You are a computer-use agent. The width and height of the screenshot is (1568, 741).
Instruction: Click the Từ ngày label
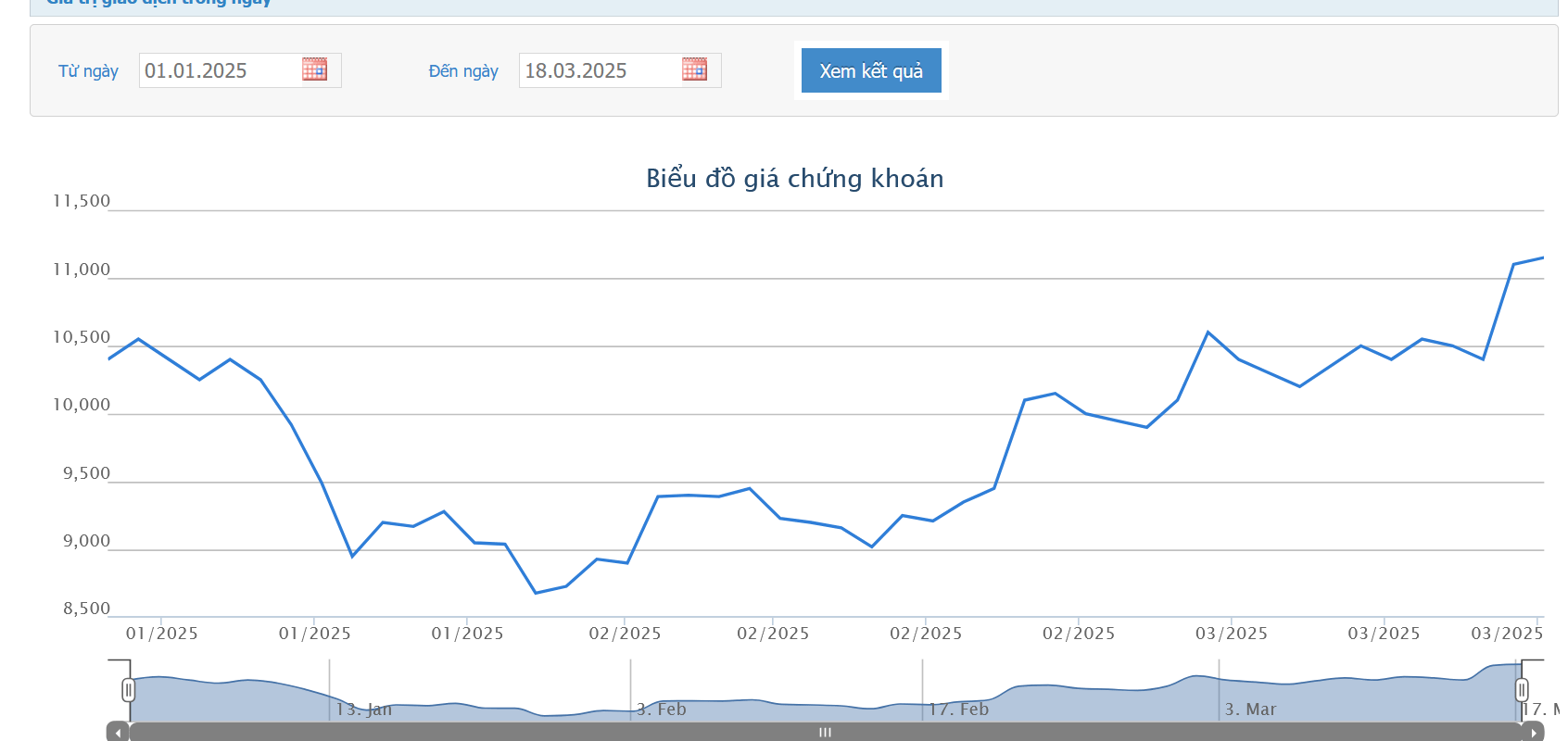click(88, 71)
